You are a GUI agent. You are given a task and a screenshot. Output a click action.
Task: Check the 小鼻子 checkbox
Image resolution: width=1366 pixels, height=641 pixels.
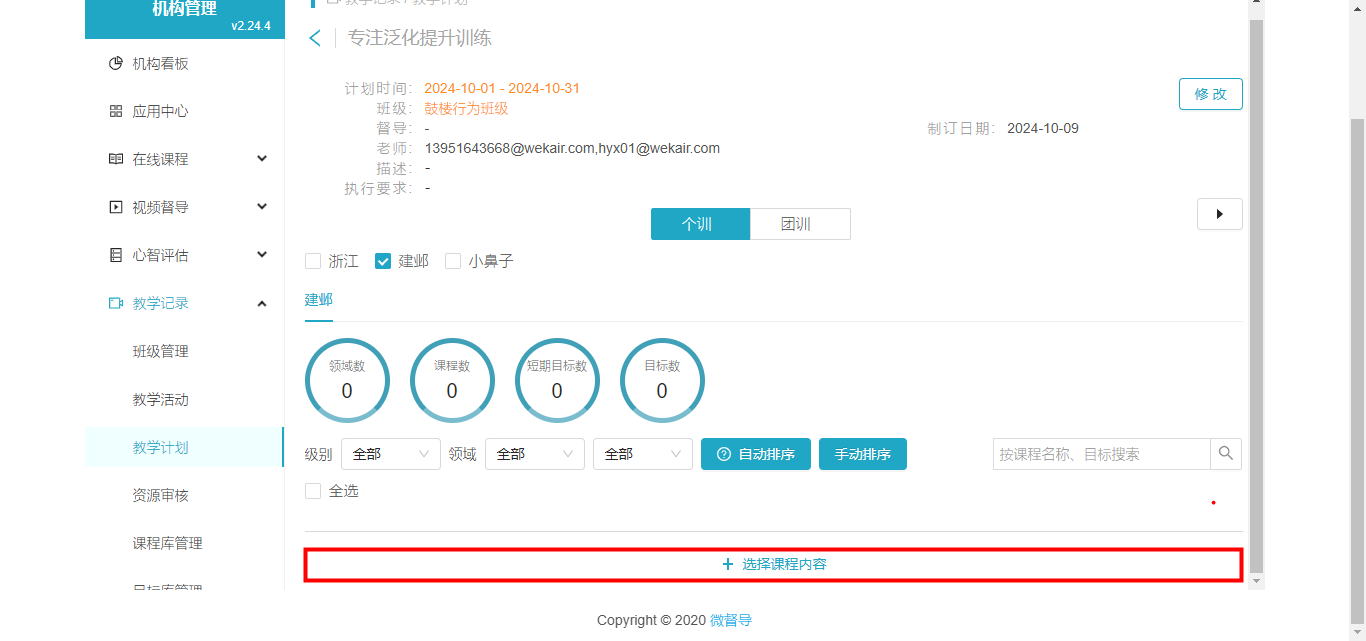click(x=453, y=261)
